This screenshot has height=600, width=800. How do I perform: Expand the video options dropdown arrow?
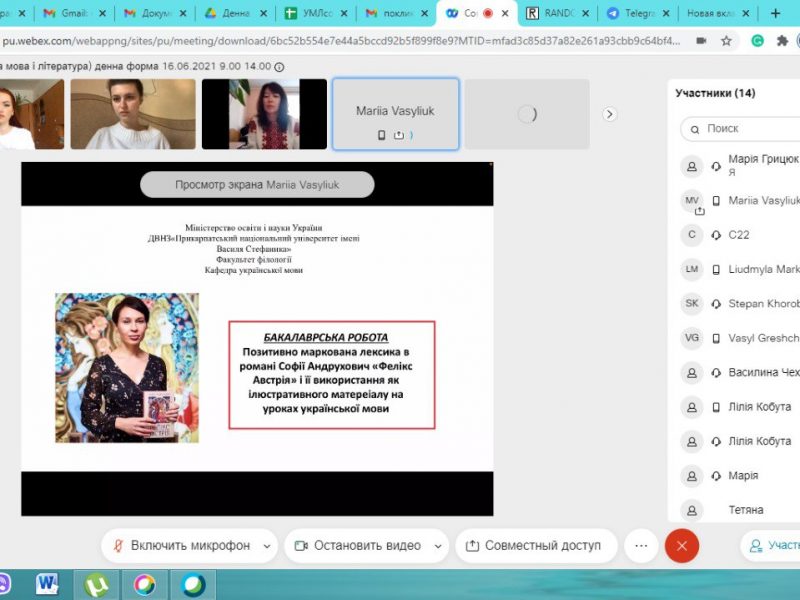click(436, 546)
